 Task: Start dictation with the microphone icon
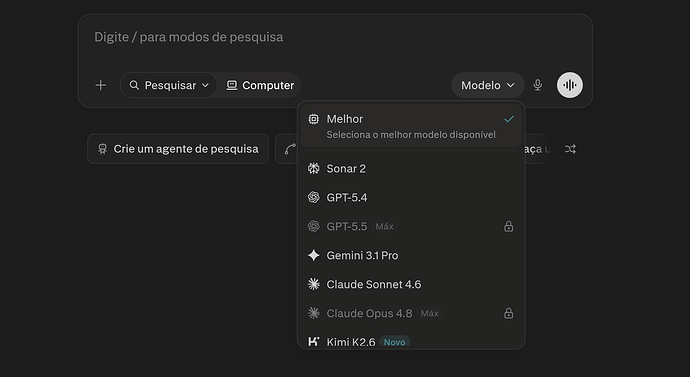coord(537,85)
